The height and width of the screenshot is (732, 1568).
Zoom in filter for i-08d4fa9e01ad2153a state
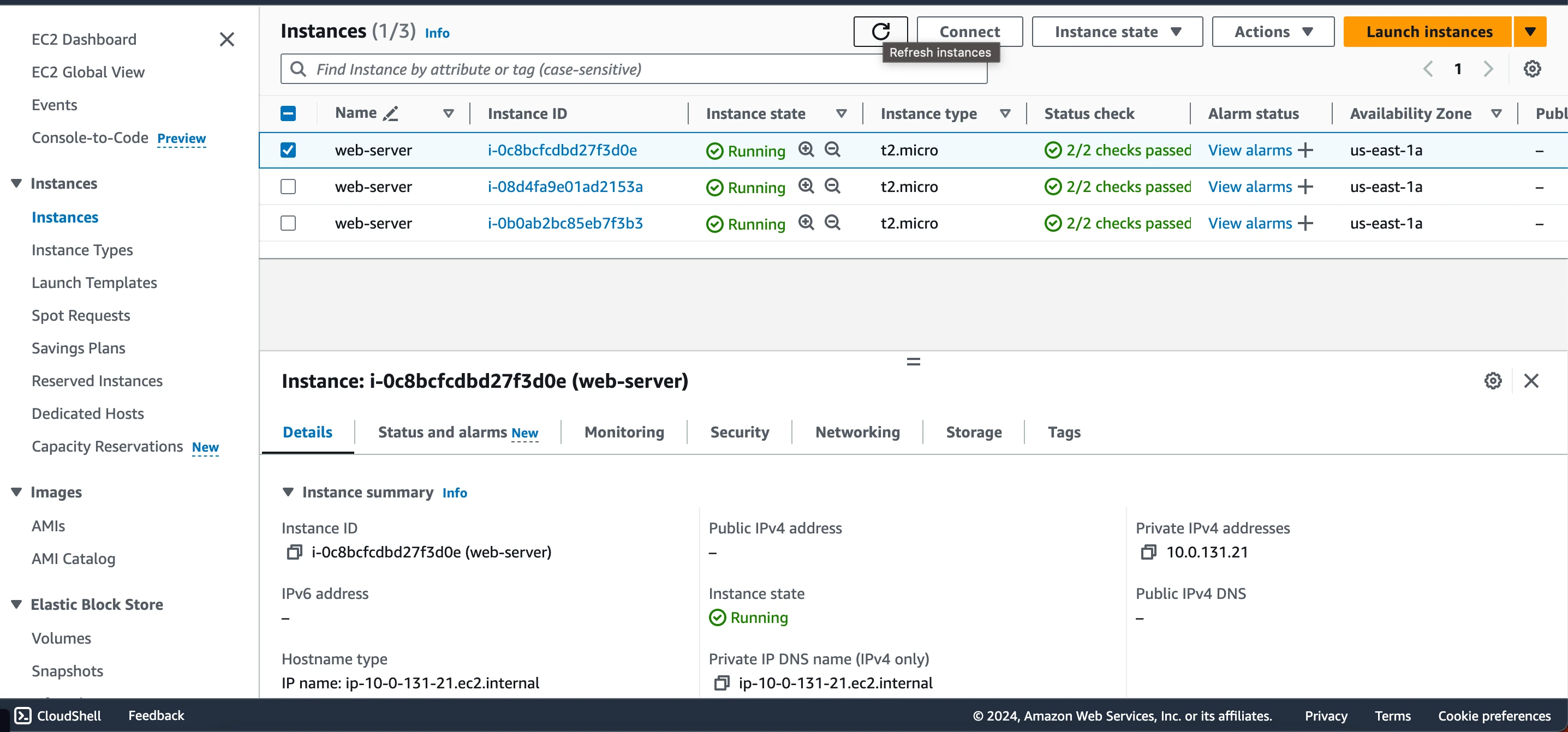(x=806, y=185)
